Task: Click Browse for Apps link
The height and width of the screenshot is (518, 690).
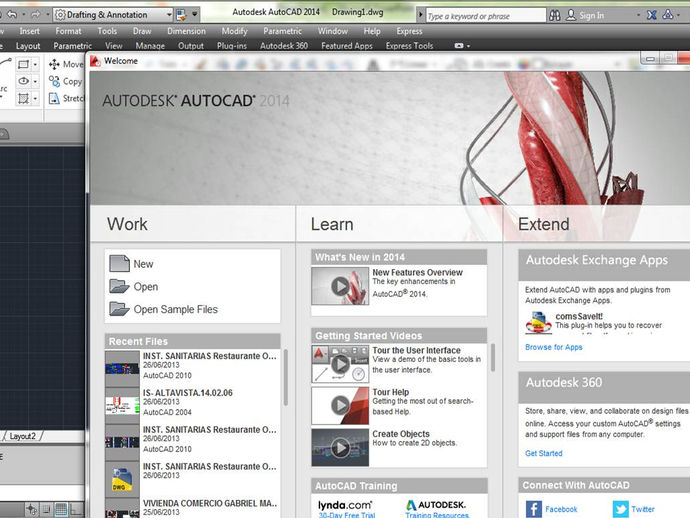Action: (554, 347)
